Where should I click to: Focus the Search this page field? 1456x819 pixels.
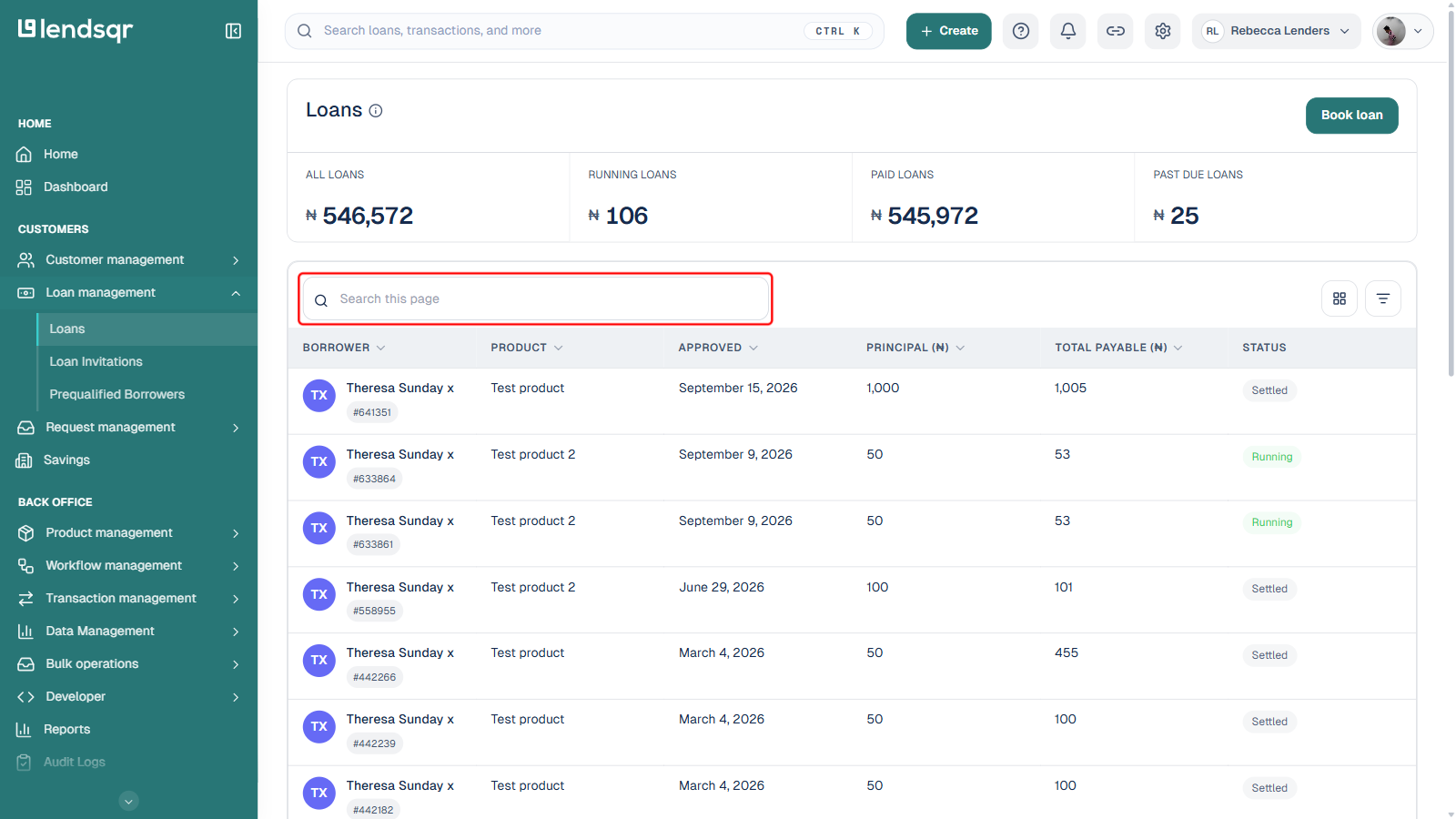pyautogui.click(x=535, y=299)
